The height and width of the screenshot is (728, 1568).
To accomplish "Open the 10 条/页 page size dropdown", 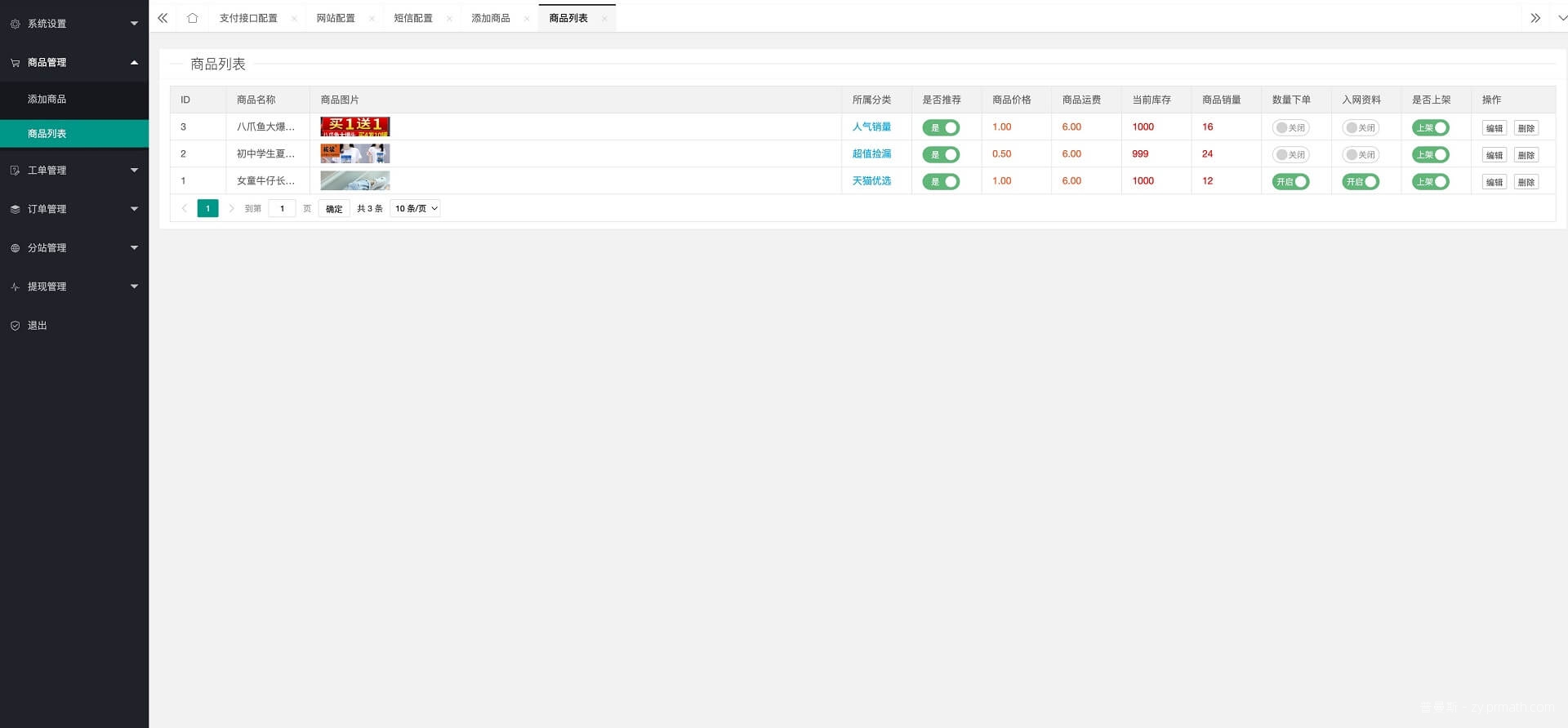I will pyautogui.click(x=416, y=209).
